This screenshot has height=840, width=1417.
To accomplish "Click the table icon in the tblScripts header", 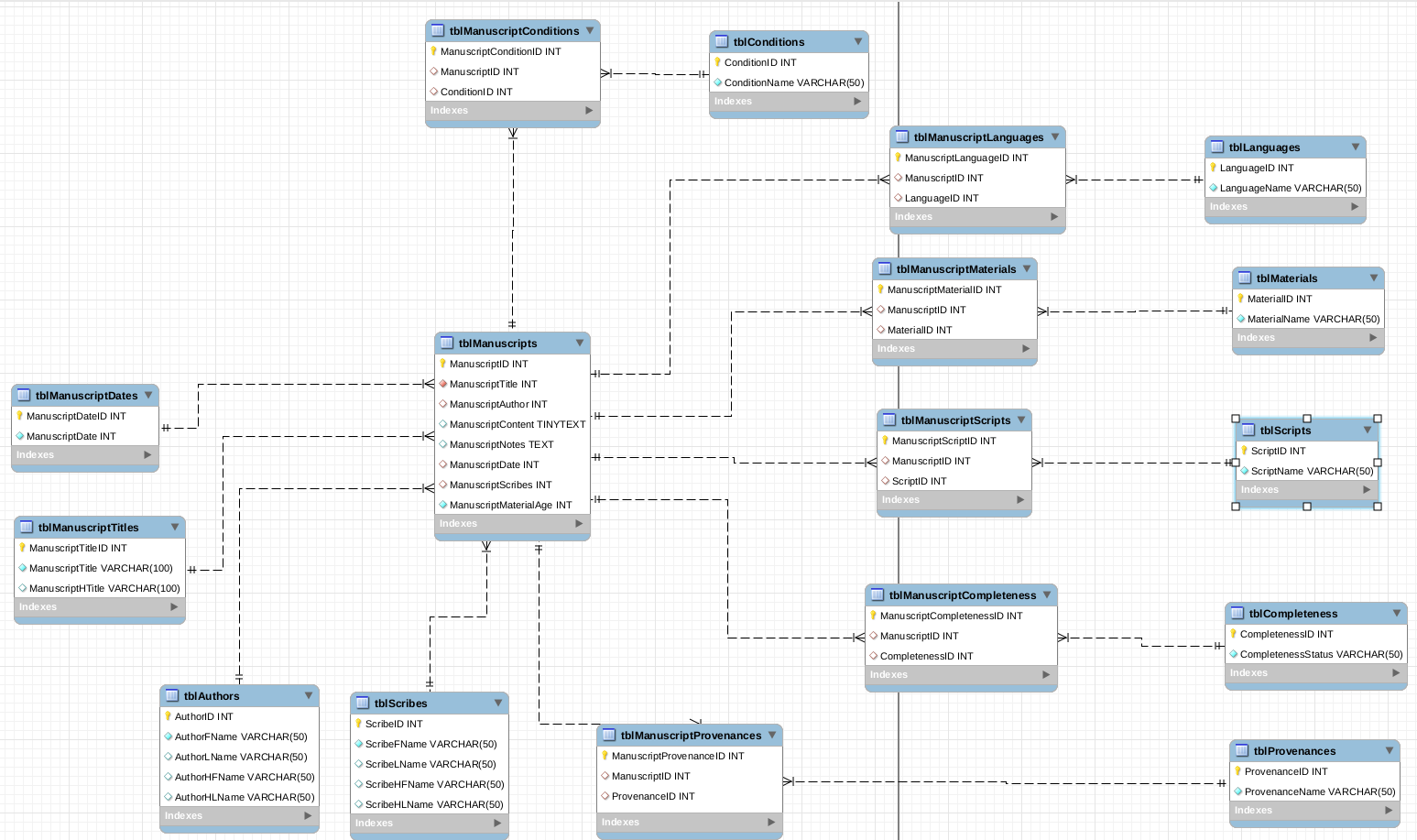I will tap(1247, 430).
